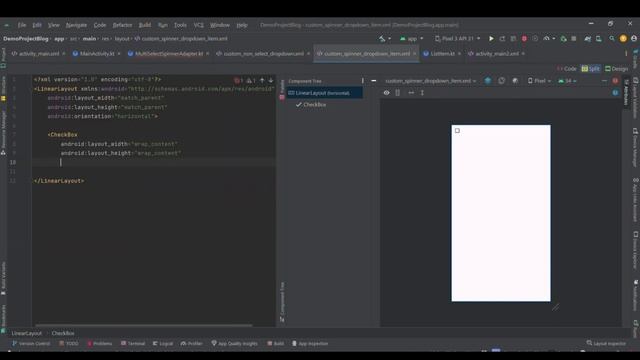Select LinearLayout in Component Tree

(324, 93)
